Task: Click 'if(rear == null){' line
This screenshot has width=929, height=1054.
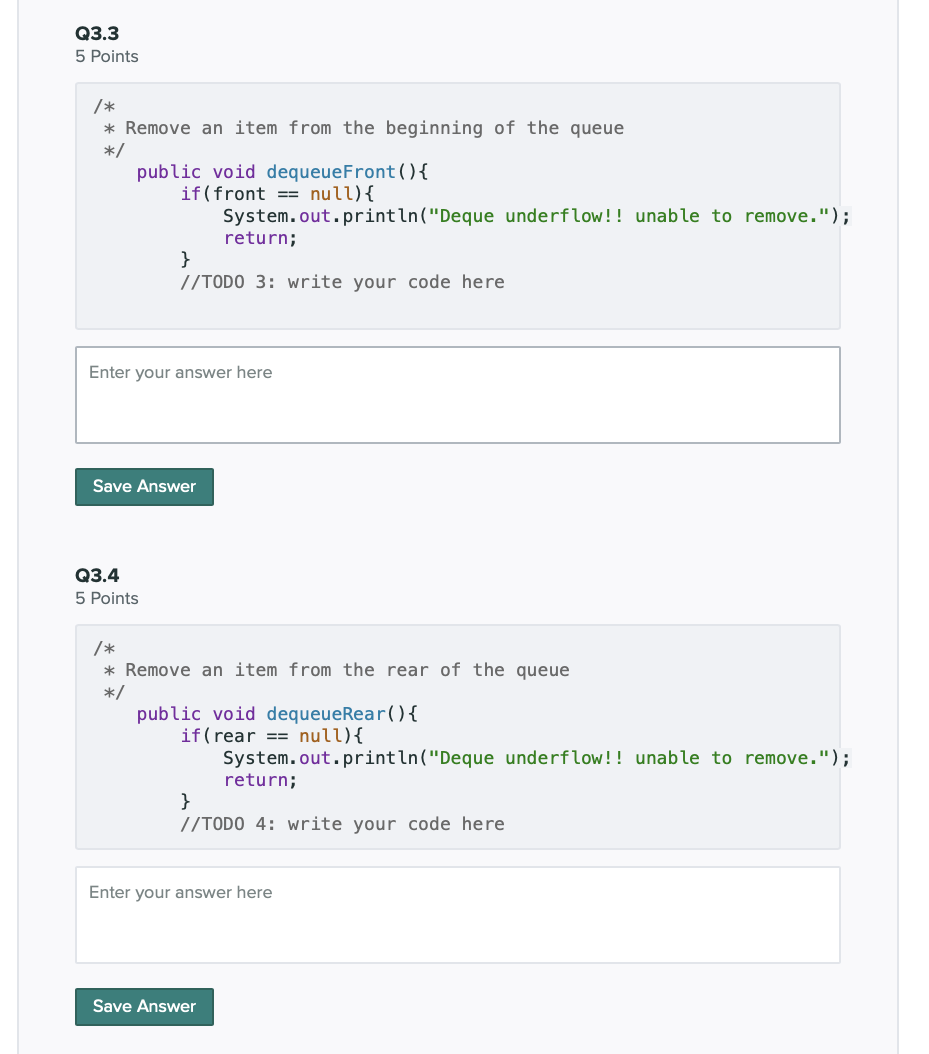Action: (x=272, y=736)
